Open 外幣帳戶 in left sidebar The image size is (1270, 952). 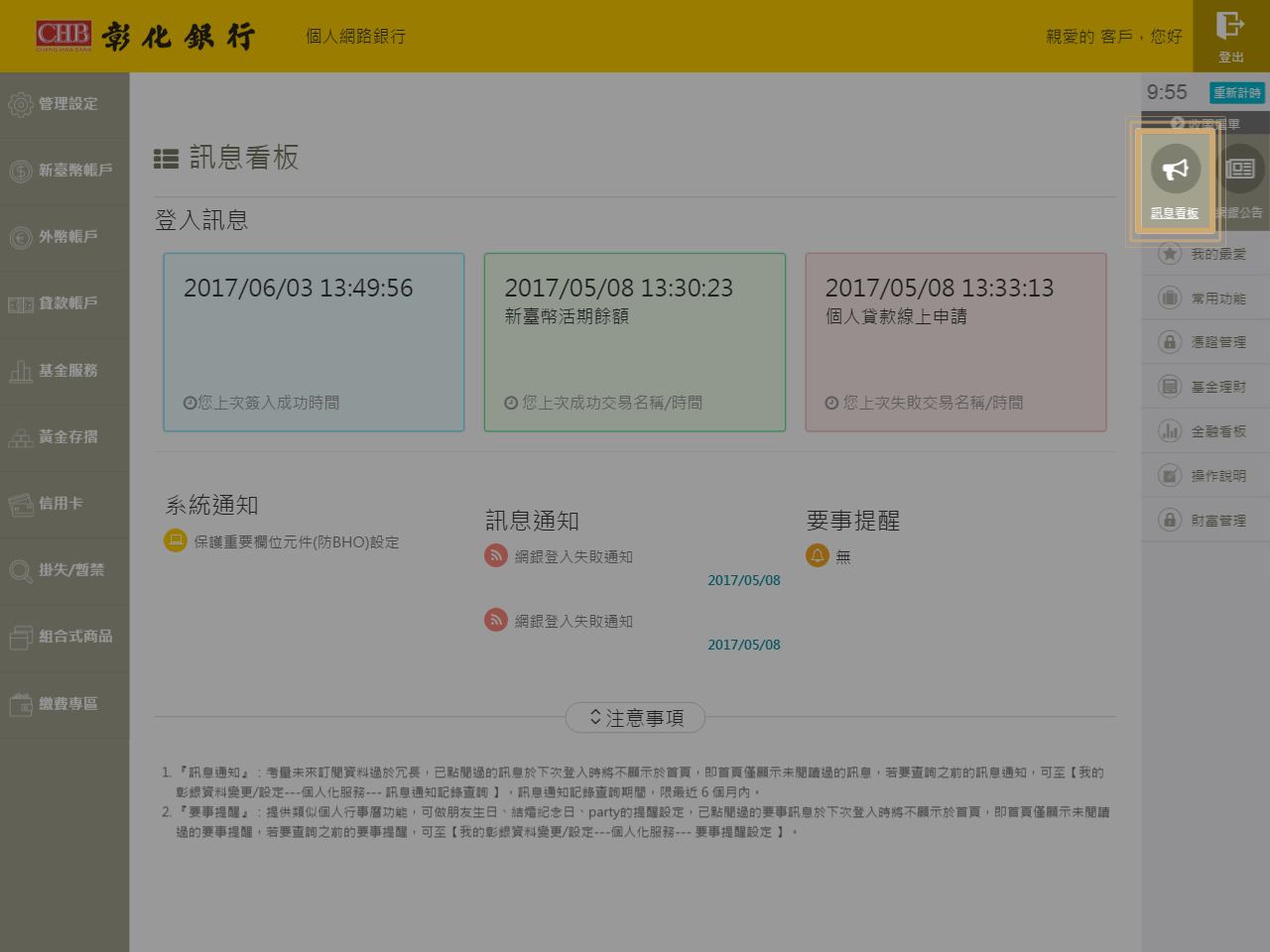pos(64,237)
